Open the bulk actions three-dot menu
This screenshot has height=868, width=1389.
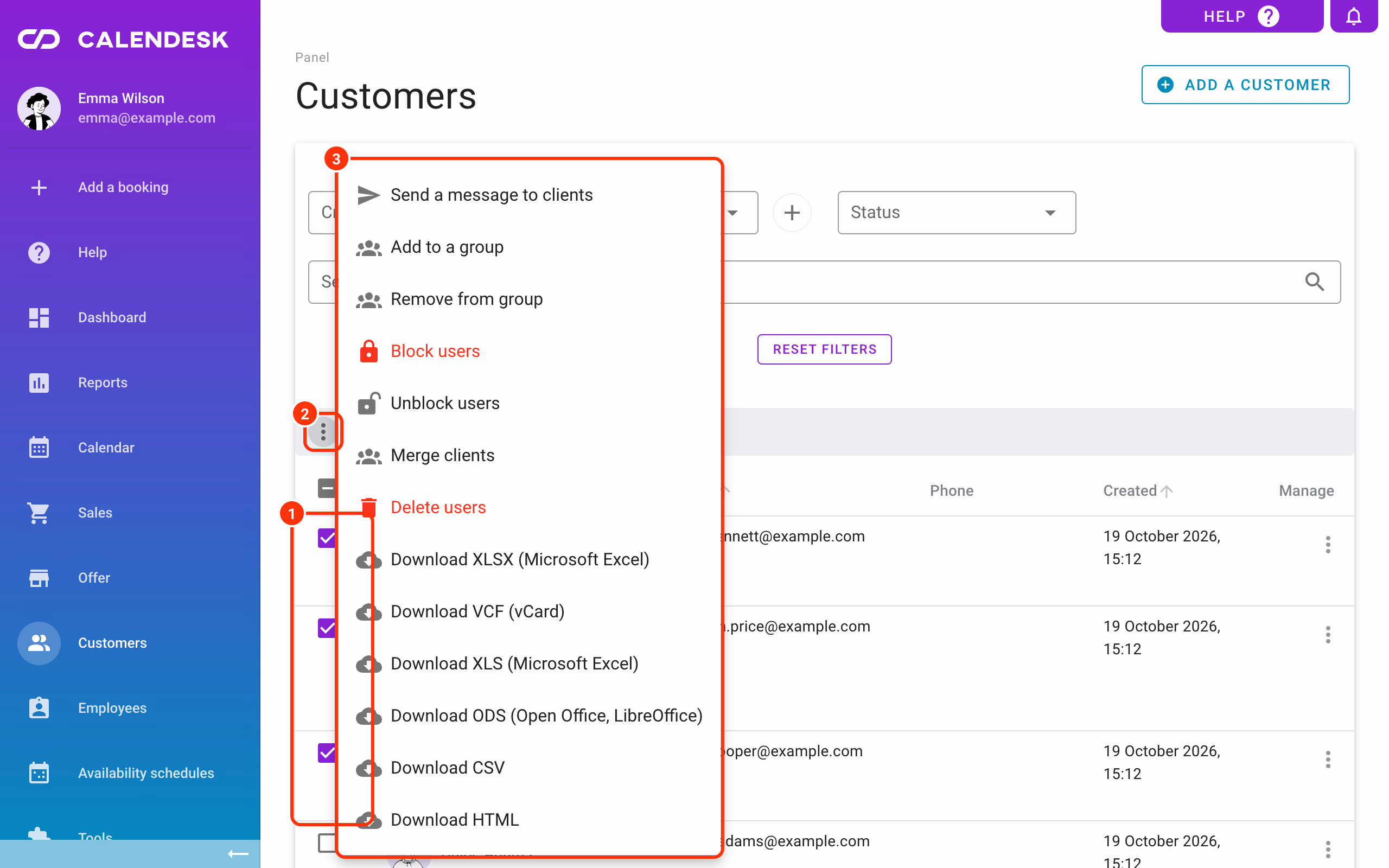(x=323, y=431)
